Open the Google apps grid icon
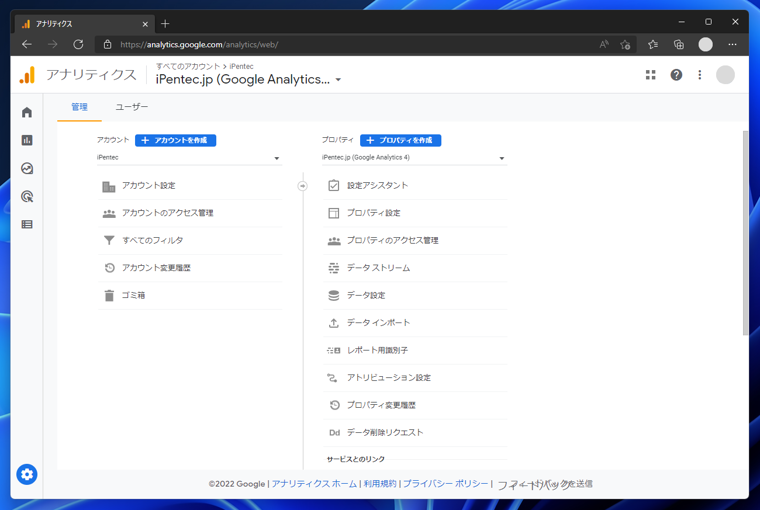 pos(650,75)
